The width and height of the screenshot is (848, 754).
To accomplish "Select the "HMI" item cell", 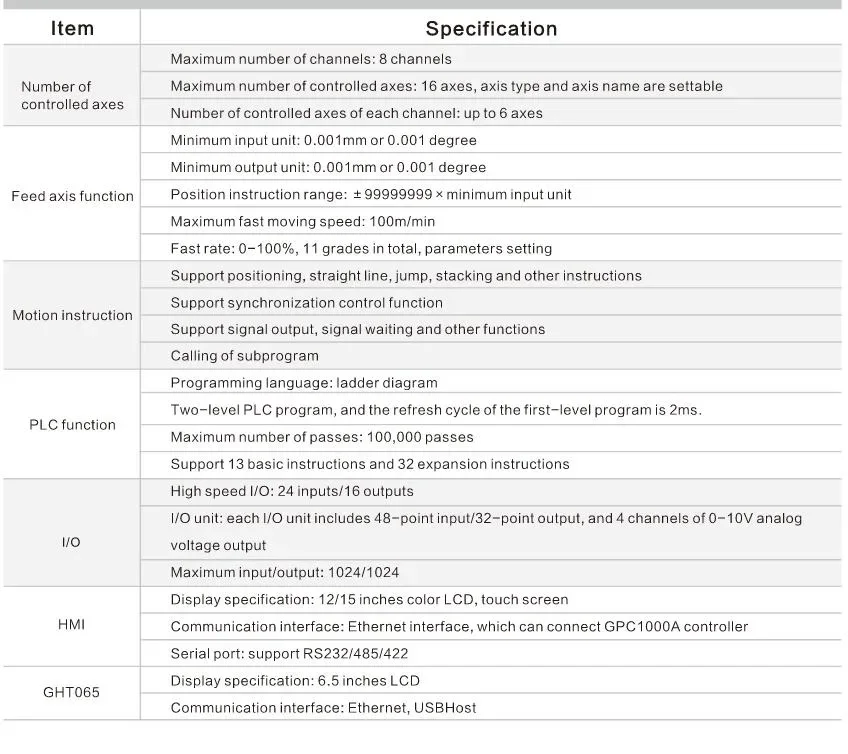I will (72, 625).
